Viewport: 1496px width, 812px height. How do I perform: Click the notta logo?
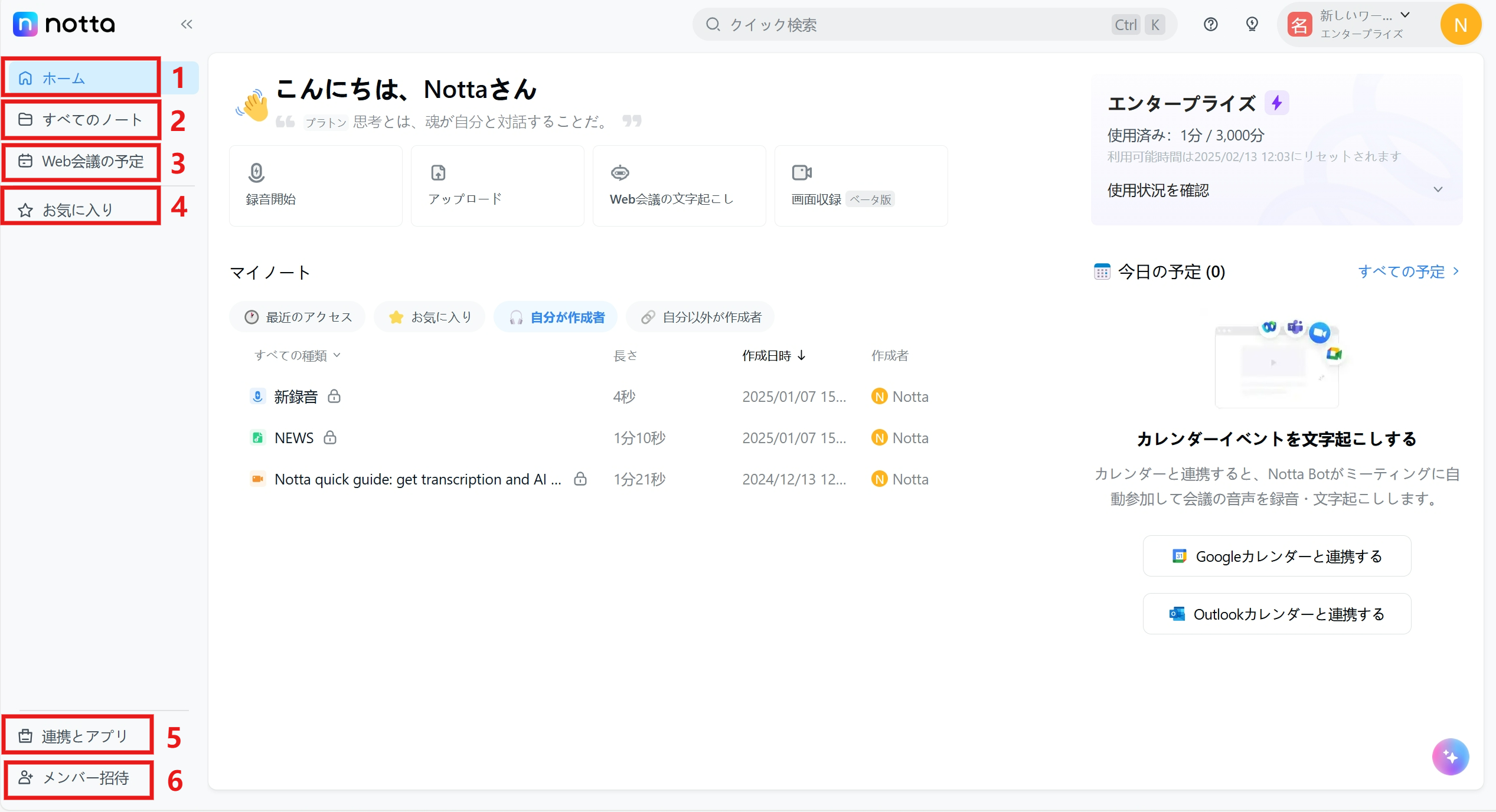pyautogui.click(x=64, y=24)
